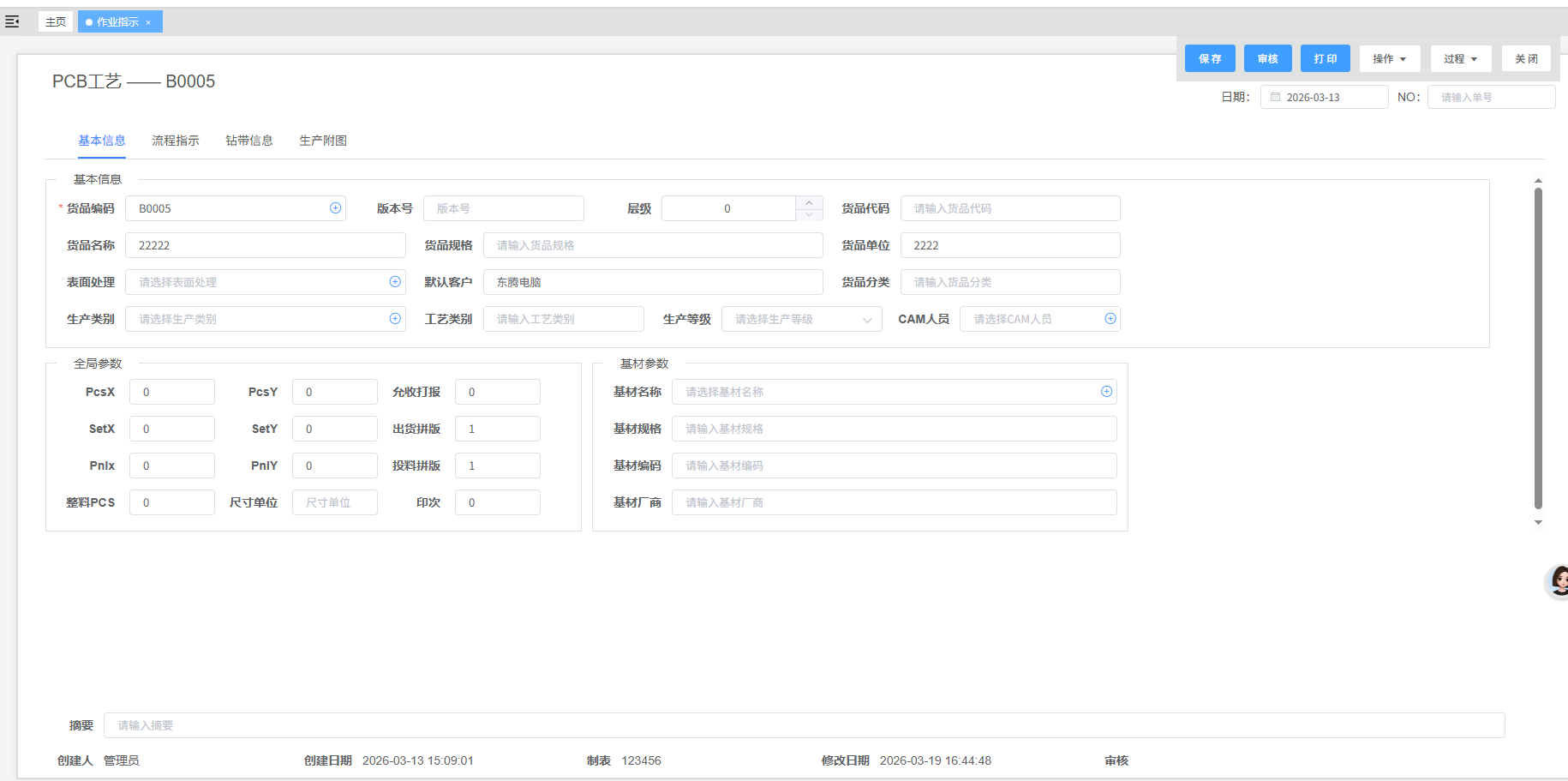Switch to the 流程指示 tab
Screen dimensions: 1568x781
coord(176,141)
